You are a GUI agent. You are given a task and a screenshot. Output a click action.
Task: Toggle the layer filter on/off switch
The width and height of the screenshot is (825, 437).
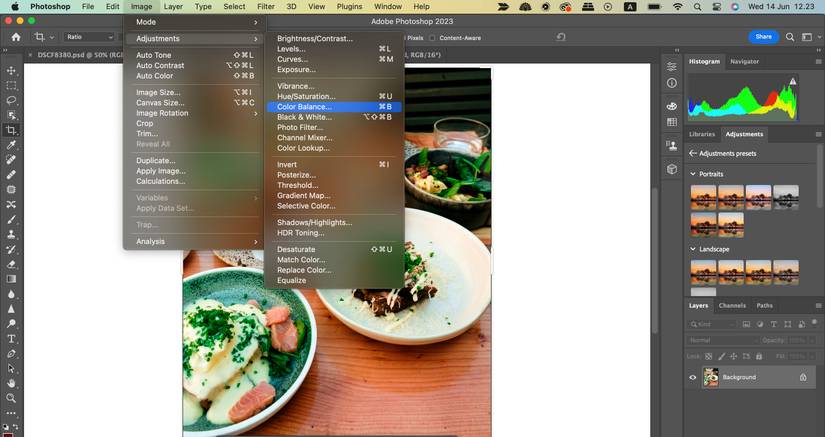click(x=814, y=323)
